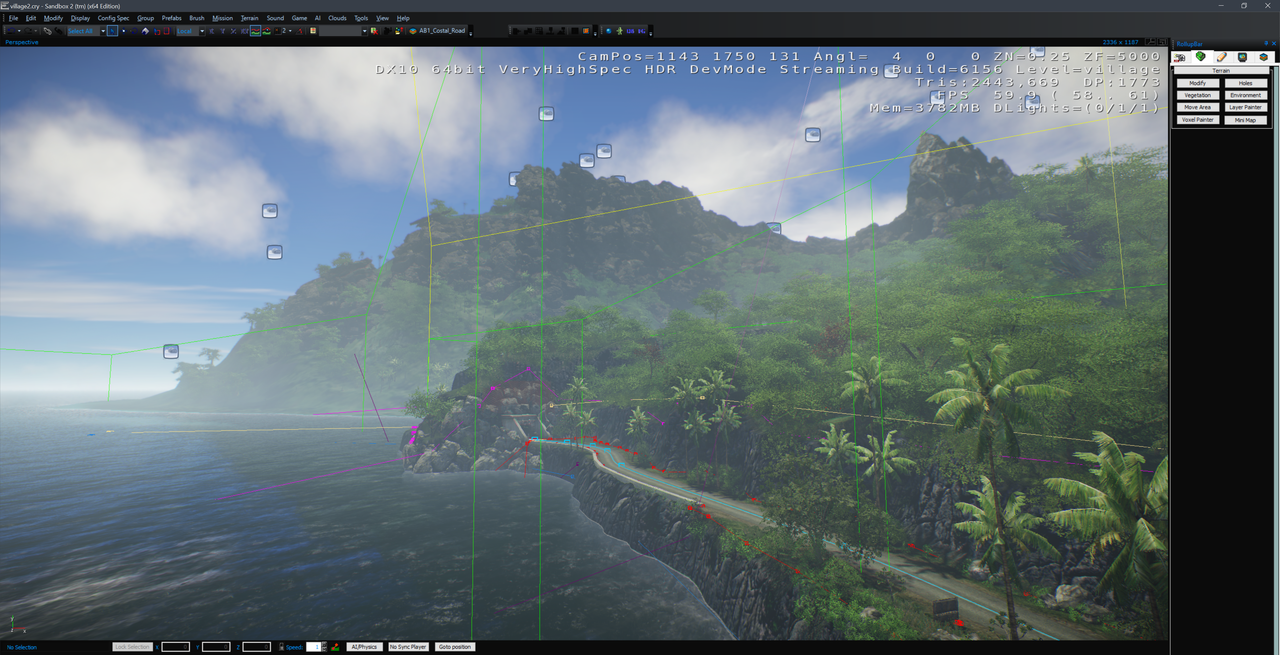Viewport: 1280px width, 655px height.
Task: Click the Environment button
Action: [1246, 95]
